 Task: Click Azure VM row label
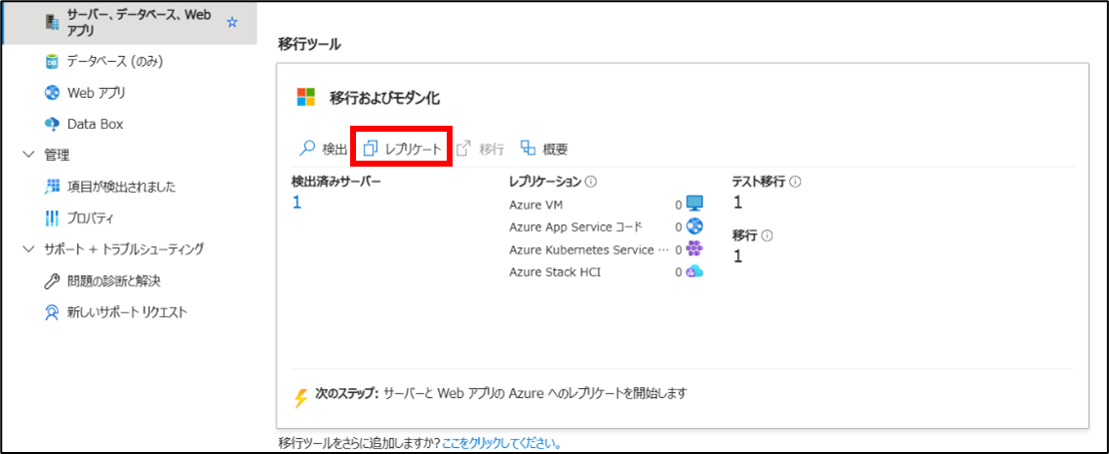(536, 205)
